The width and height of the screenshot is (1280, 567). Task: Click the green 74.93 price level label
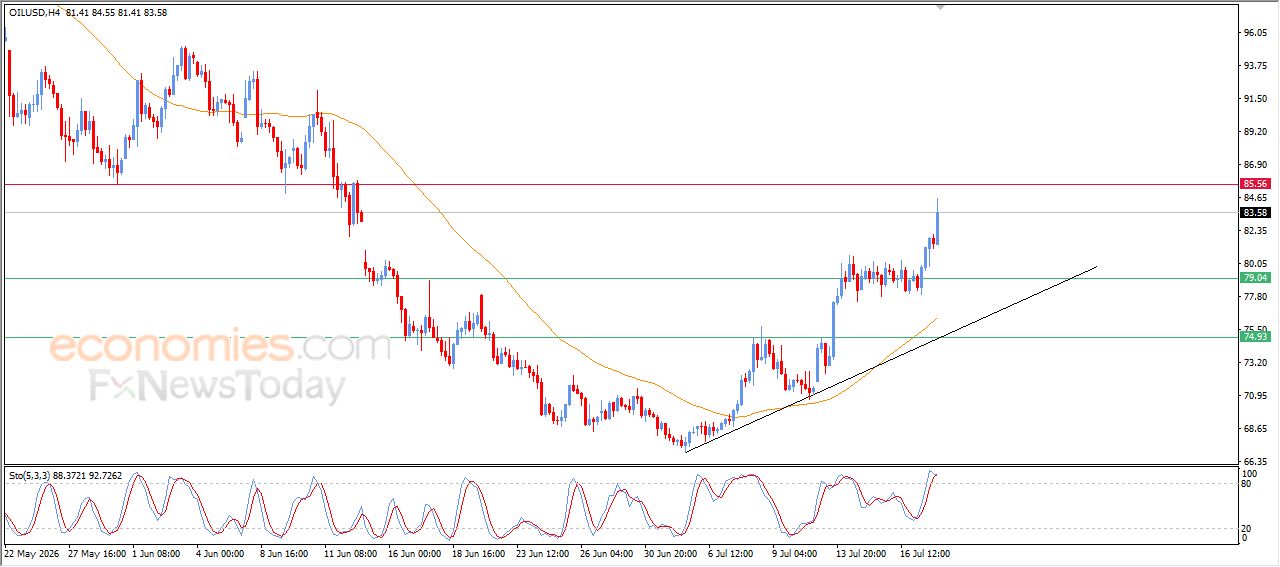click(1255, 337)
